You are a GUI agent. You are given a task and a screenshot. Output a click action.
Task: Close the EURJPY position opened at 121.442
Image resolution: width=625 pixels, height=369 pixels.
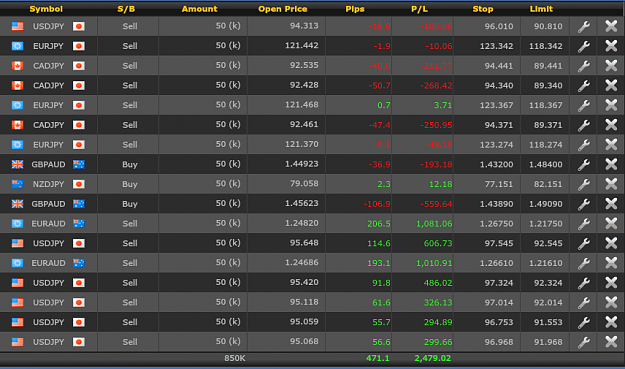611,46
